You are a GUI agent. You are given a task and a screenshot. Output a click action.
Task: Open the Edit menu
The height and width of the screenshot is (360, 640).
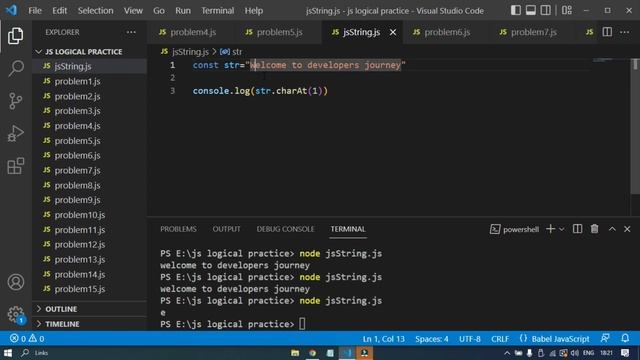pyautogui.click(x=60, y=11)
